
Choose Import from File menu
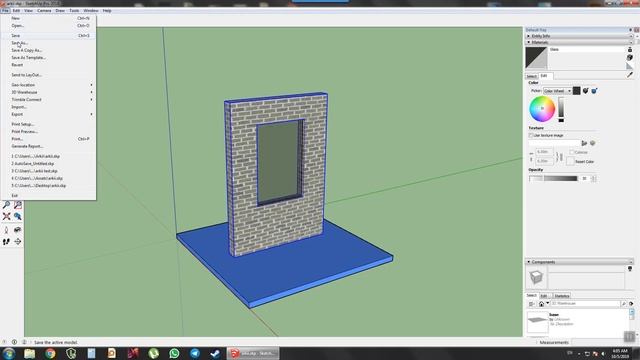pyautogui.click(x=48, y=107)
